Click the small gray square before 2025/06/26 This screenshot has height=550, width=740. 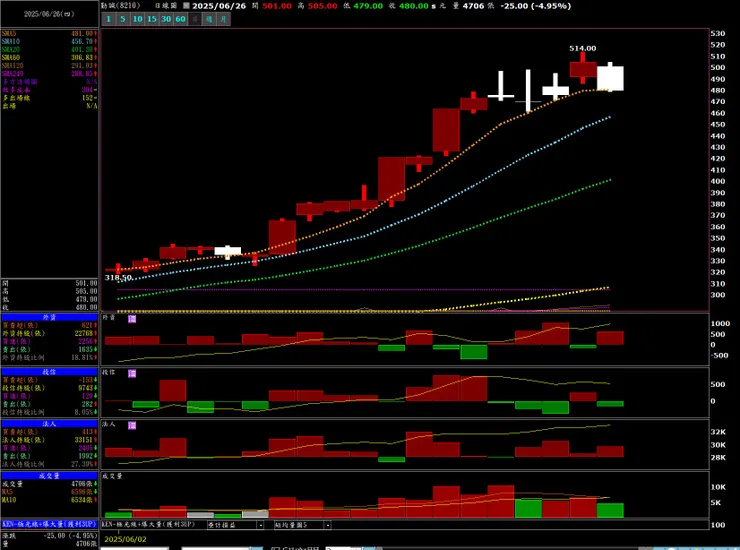[186, 6]
